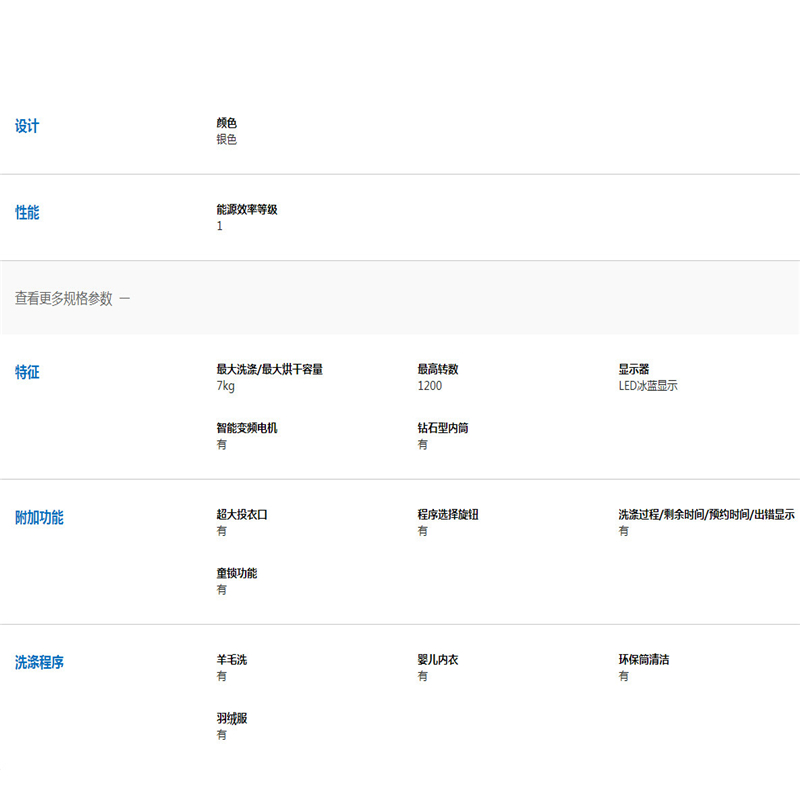800x800 pixels.
Task: Click the 最大洗涤/最大烘干容量 label
Action: click(x=269, y=369)
